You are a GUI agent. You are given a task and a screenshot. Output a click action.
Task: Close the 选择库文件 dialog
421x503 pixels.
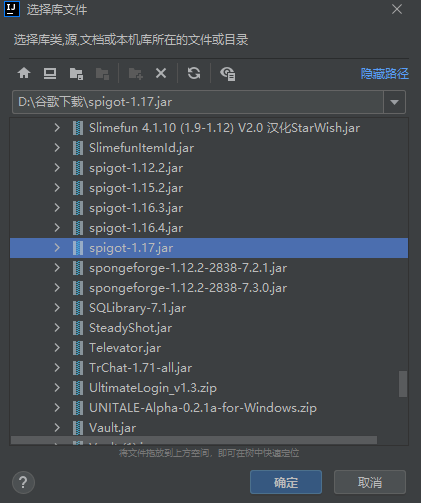click(x=397, y=9)
